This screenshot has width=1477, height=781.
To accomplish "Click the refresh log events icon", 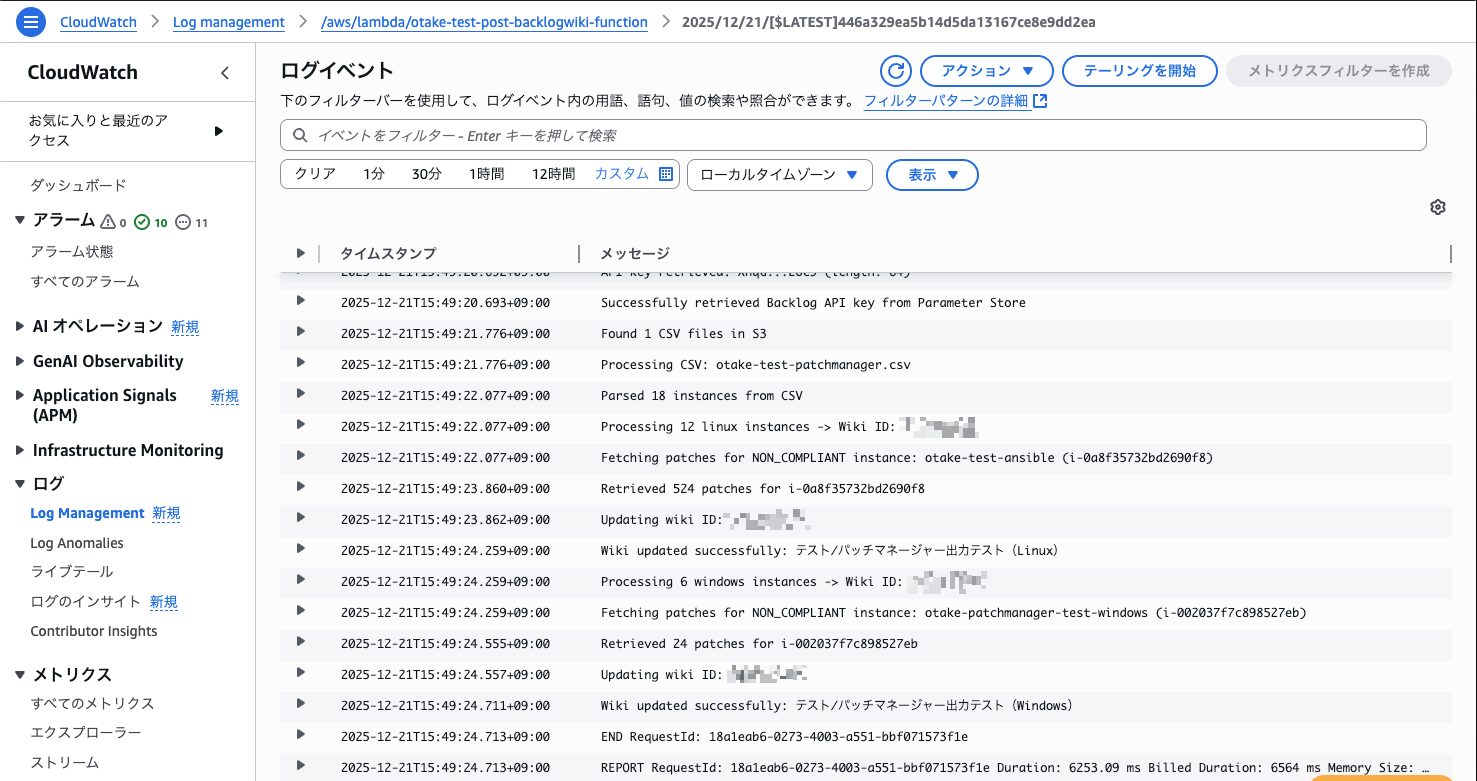I will click(896, 71).
